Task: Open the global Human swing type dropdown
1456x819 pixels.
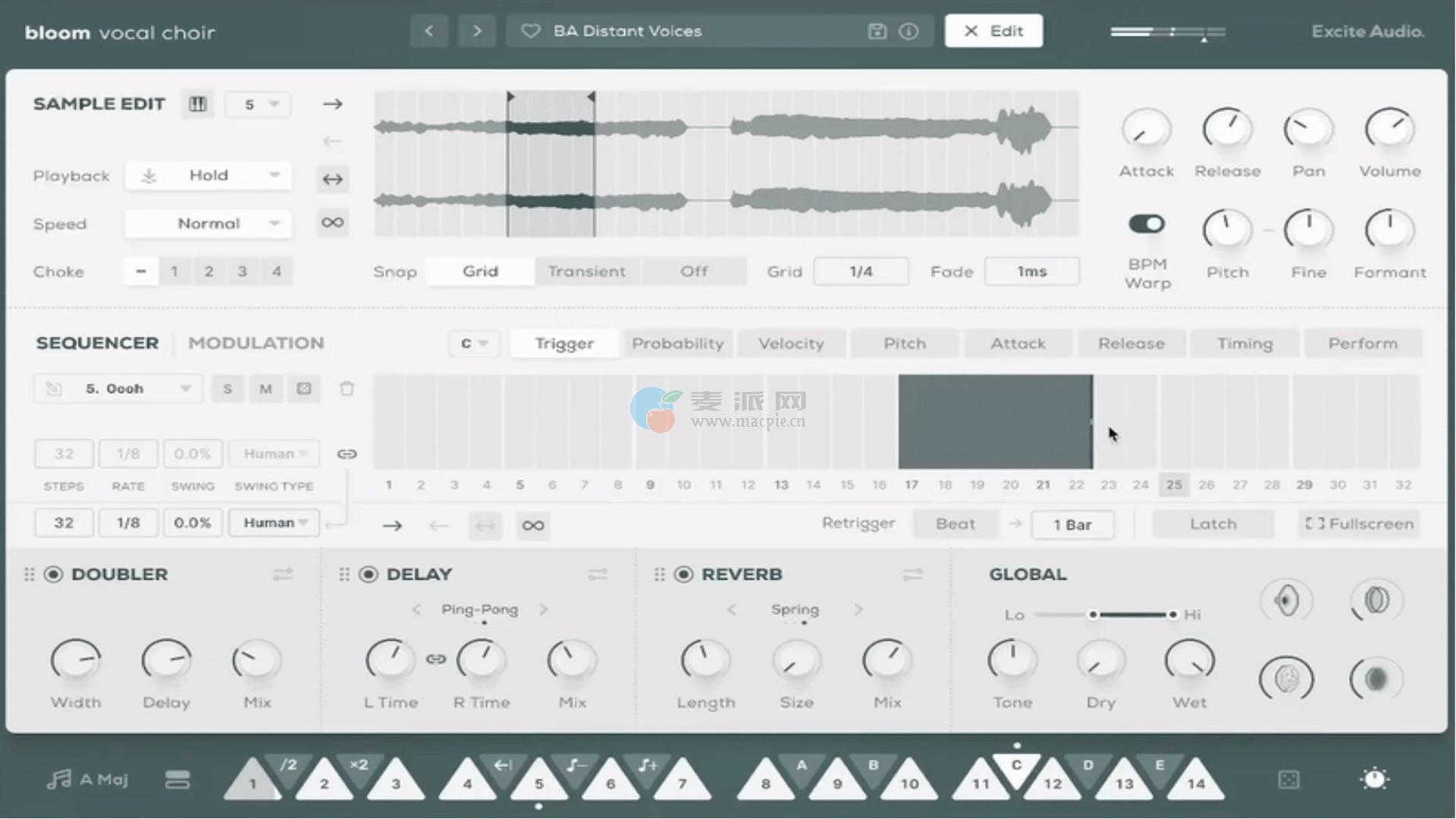Action: [275, 522]
